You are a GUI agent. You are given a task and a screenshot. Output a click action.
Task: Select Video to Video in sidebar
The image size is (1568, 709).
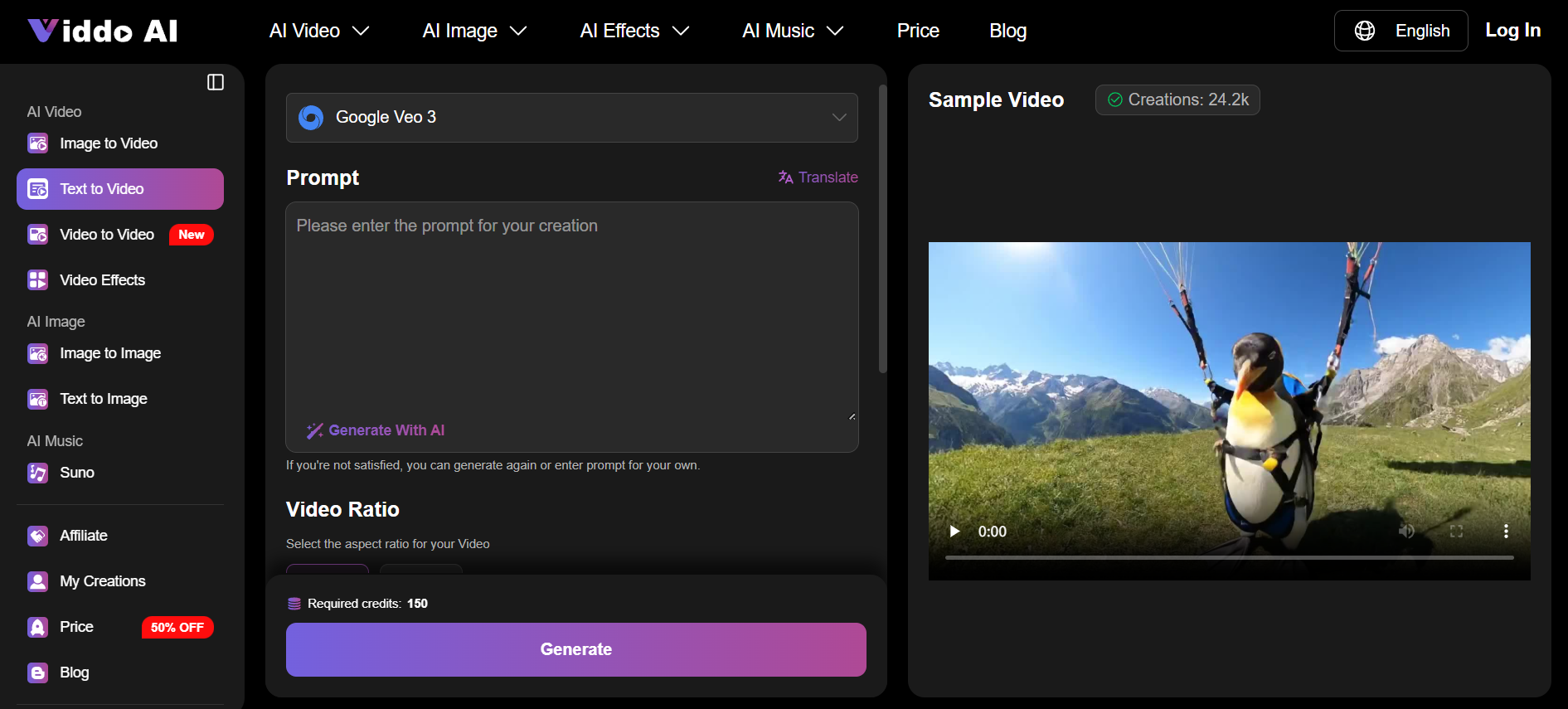pyautogui.click(x=107, y=235)
